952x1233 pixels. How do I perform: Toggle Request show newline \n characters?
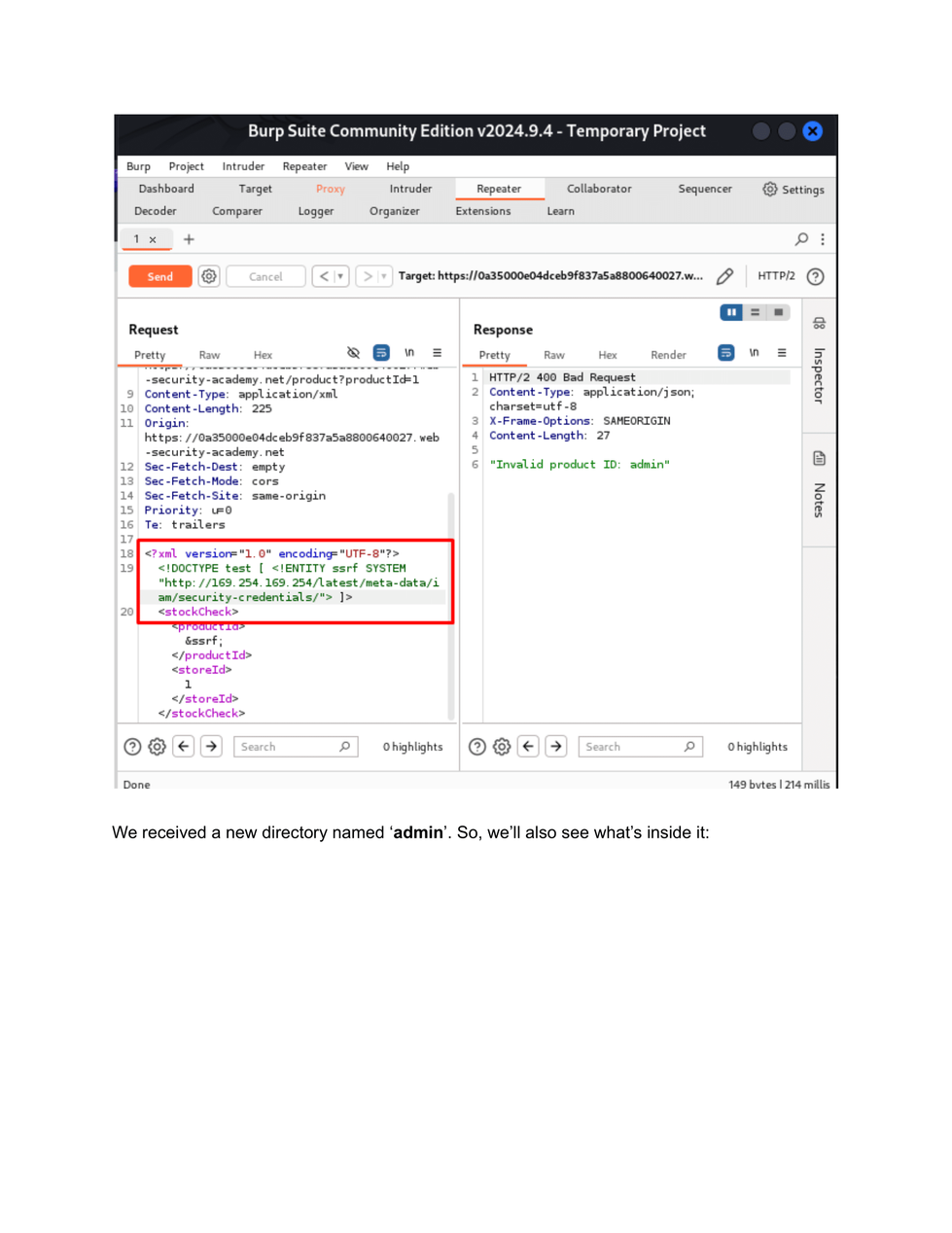tap(409, 352)
